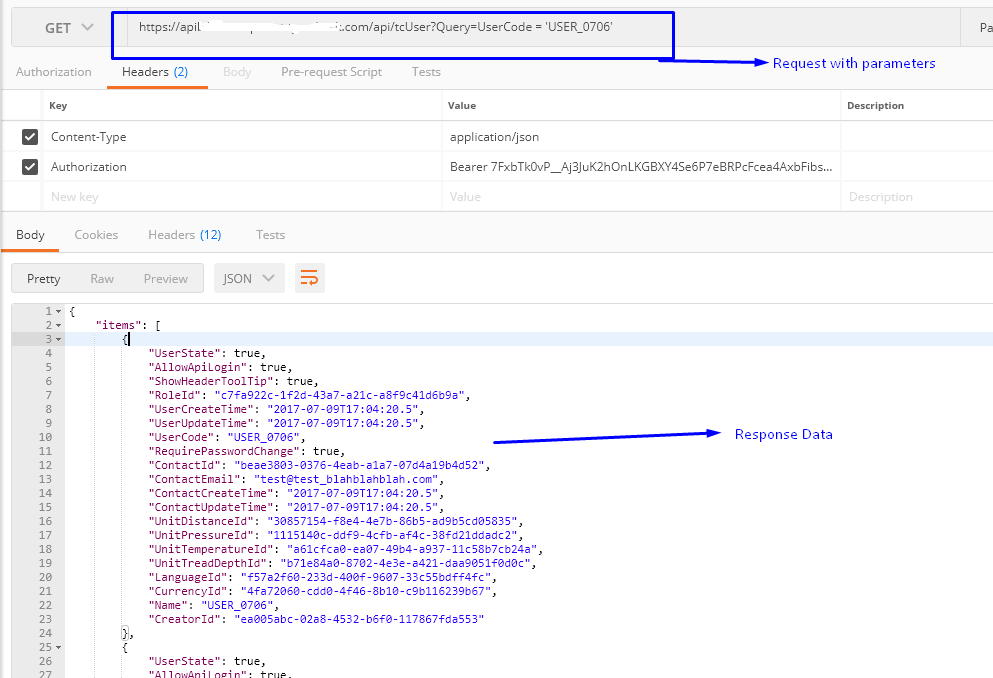Switch to the request Authorization tab
Image resolution: width=993 pixels, height=678 pixels.
(x=53, y=72)
